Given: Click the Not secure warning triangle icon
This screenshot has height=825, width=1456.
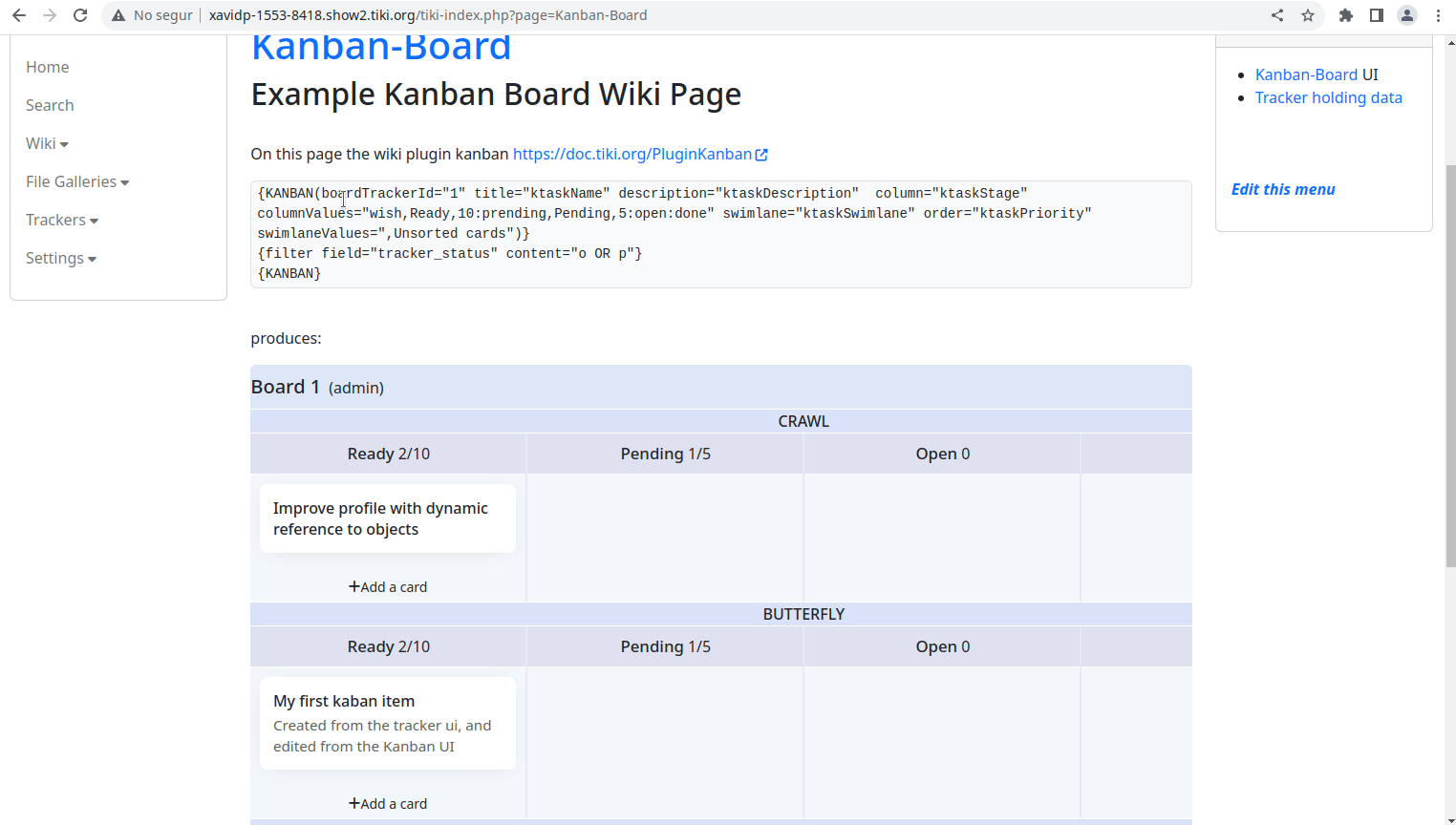Looking at the screenshot, I should click(x=118, y=15).
